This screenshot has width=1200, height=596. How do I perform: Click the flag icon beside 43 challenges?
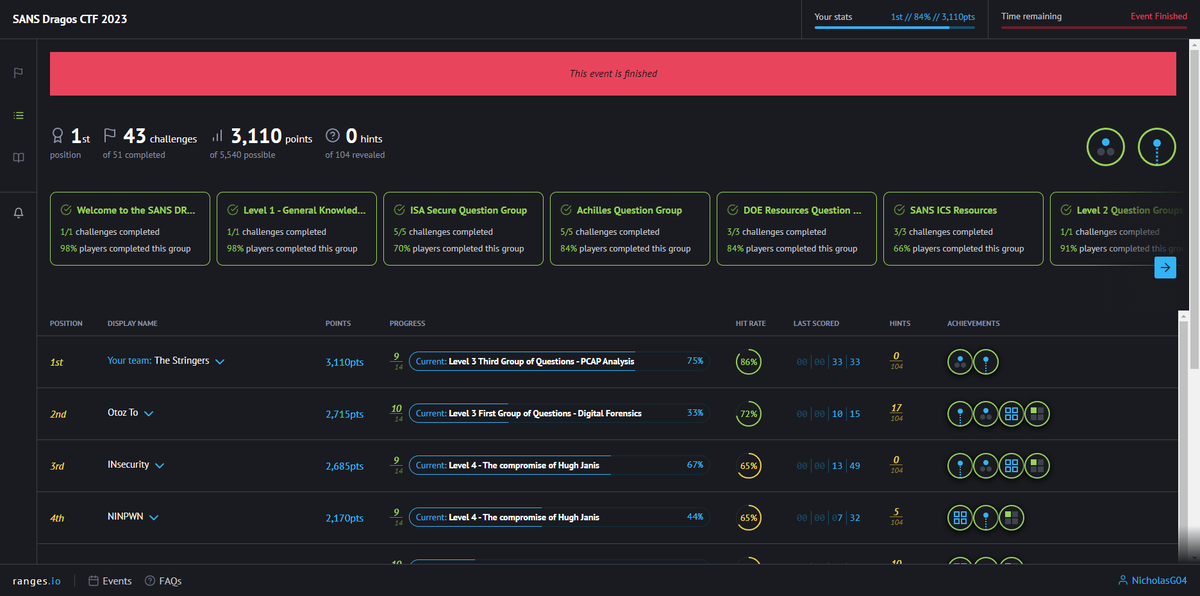click(110, 137)
